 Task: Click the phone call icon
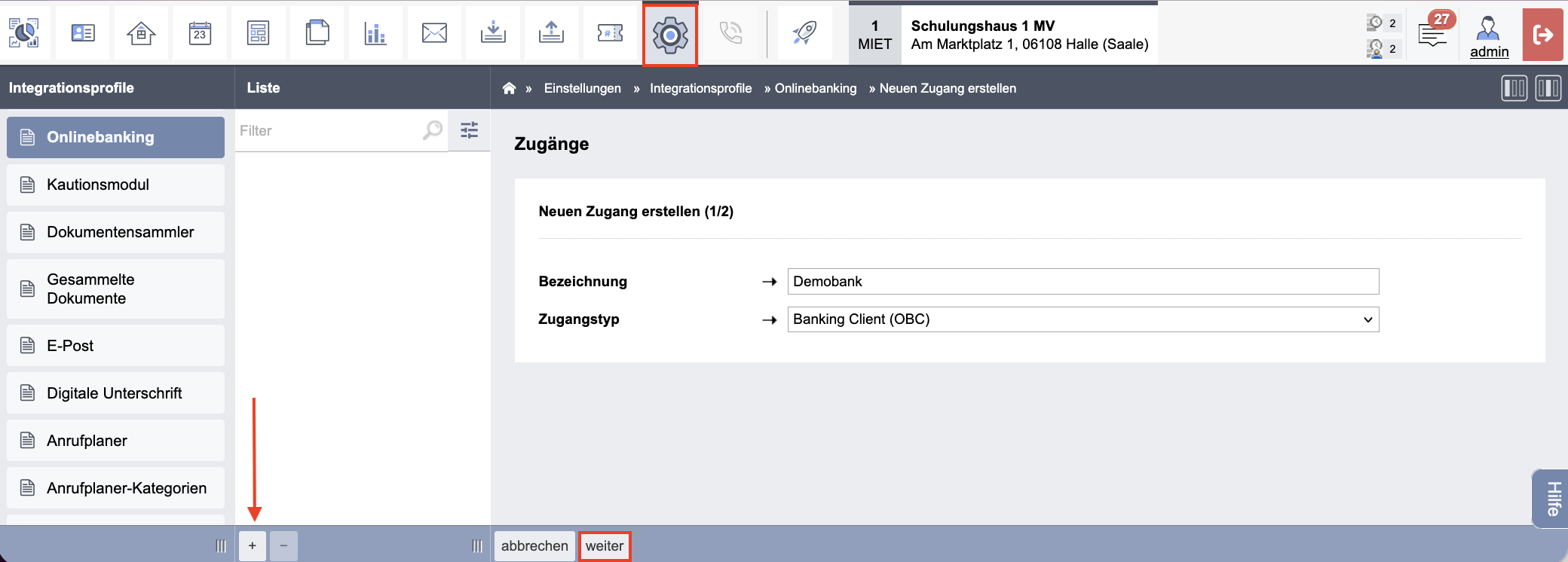point(730,33)
